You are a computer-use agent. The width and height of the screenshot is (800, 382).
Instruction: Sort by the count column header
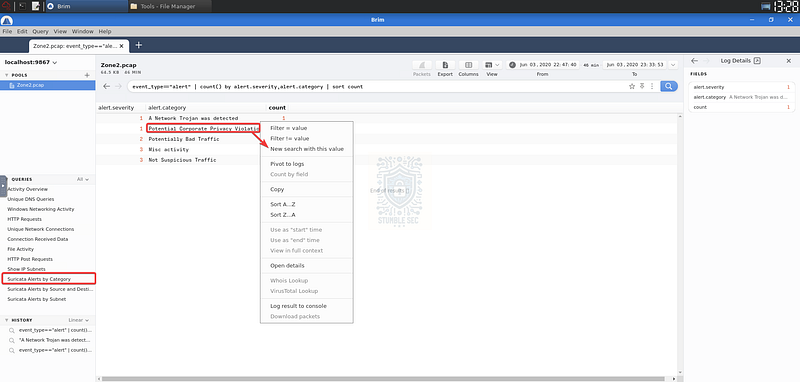tap(277, 108)
